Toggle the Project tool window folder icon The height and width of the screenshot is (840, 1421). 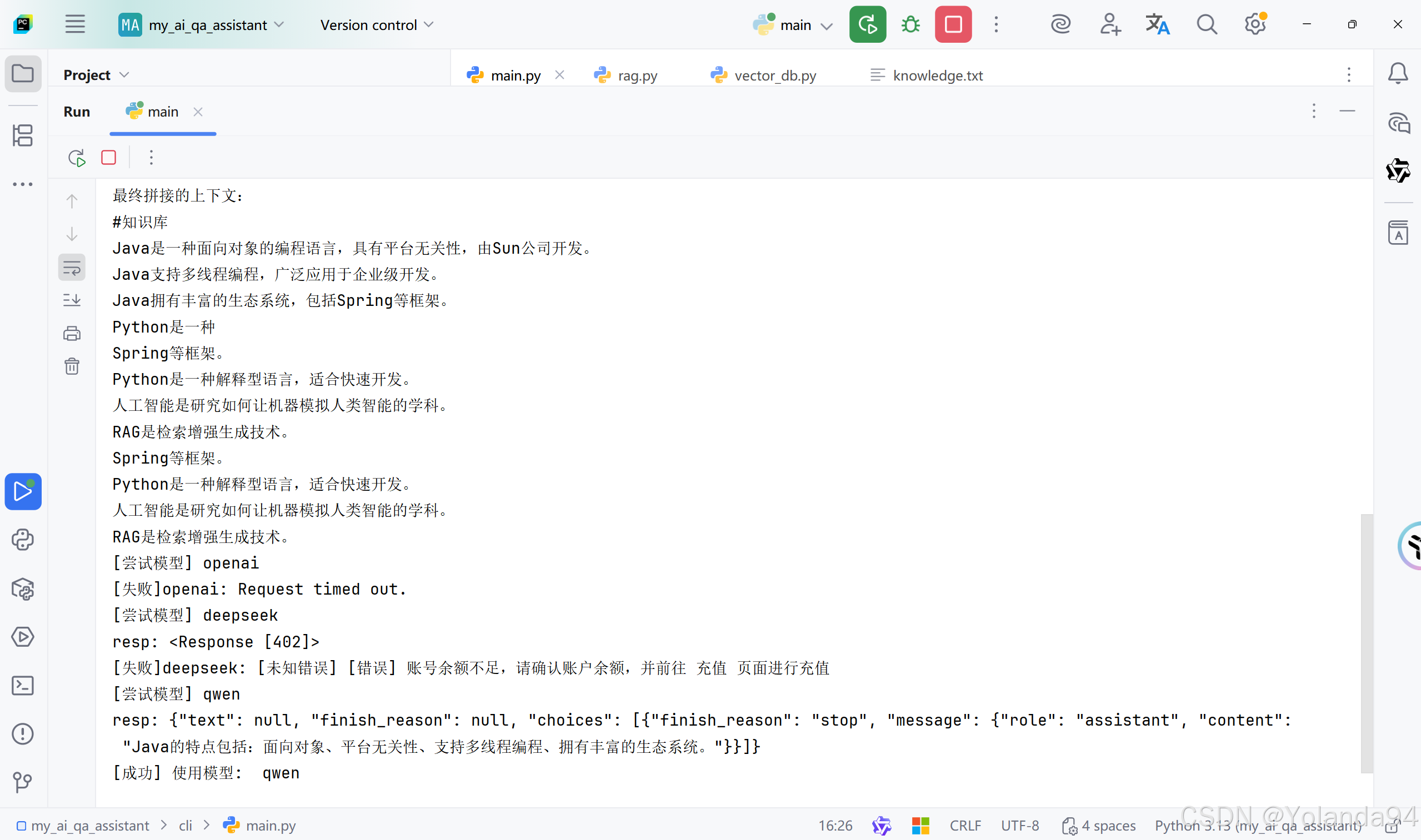tap(23, 74)
